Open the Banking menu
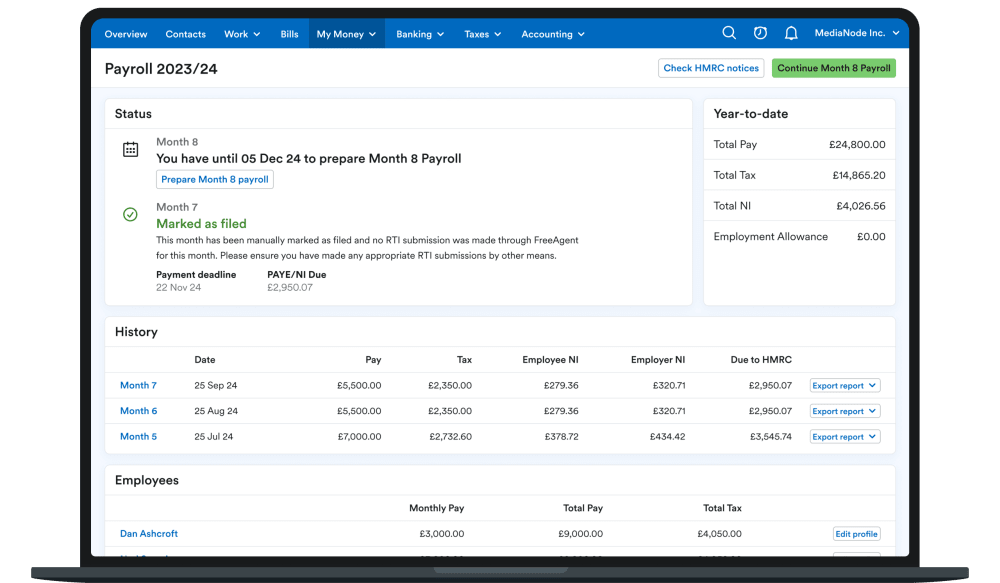The width and height of the screenshot is (1000, 583). pos(420,34)
